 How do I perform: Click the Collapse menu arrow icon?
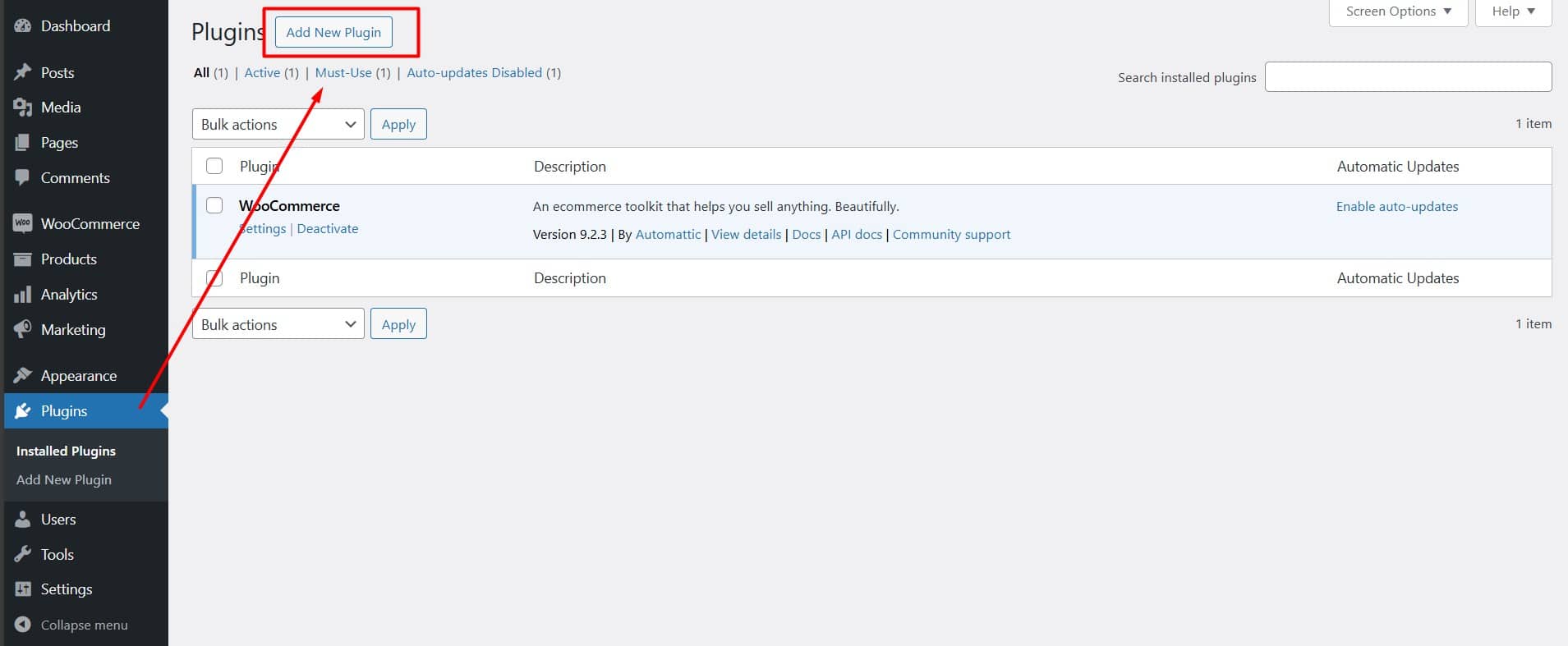[x=23, y=625]
